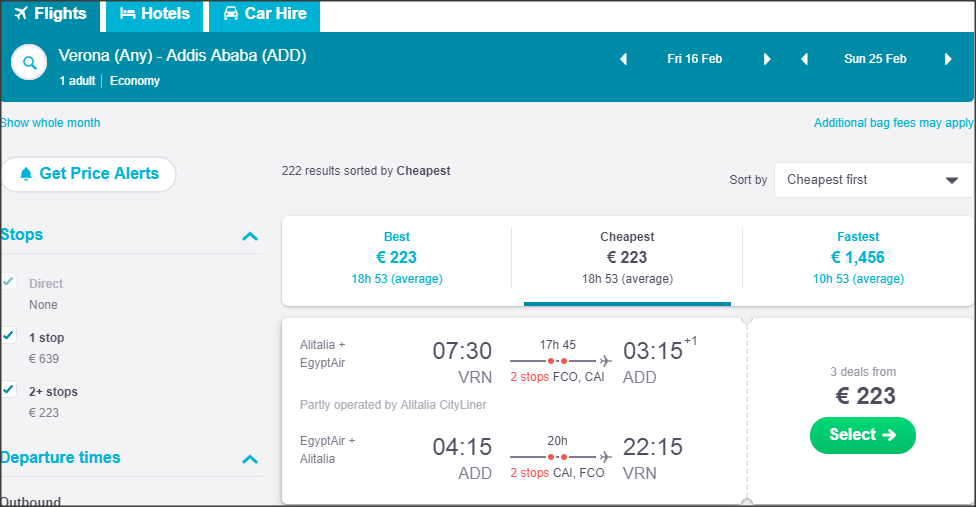
Task: Toggle the Direct flights checkbox
Action: click(9, 282)
